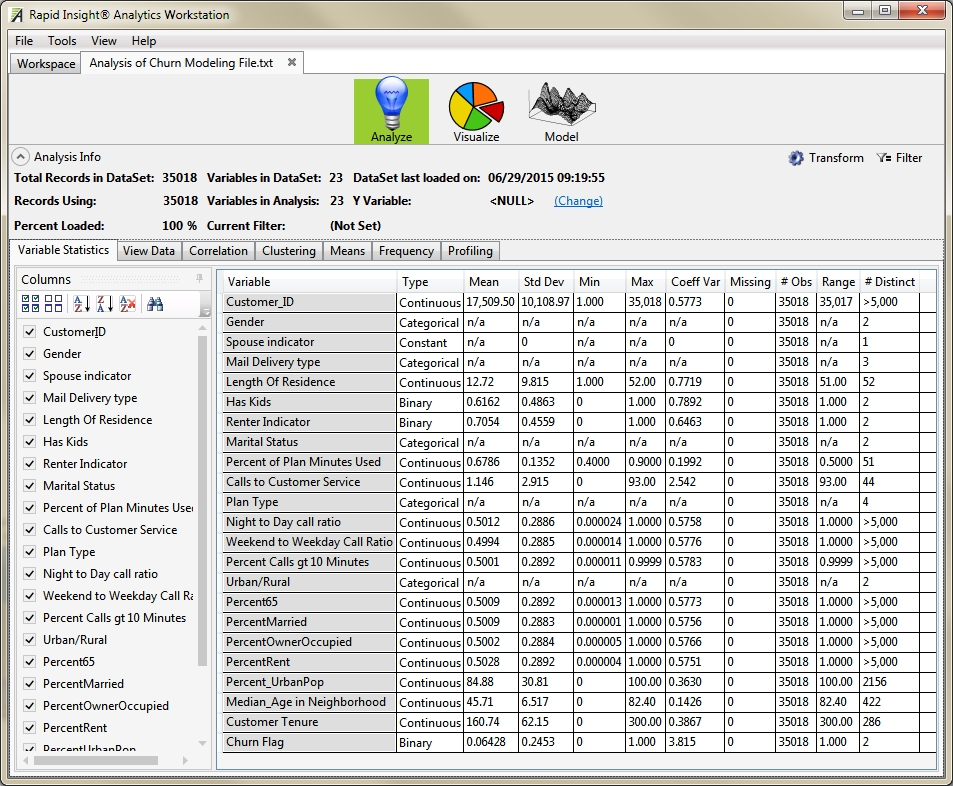The image size is (953, 786).
Task: Open the Correlation tab
Action: point(218,251)
